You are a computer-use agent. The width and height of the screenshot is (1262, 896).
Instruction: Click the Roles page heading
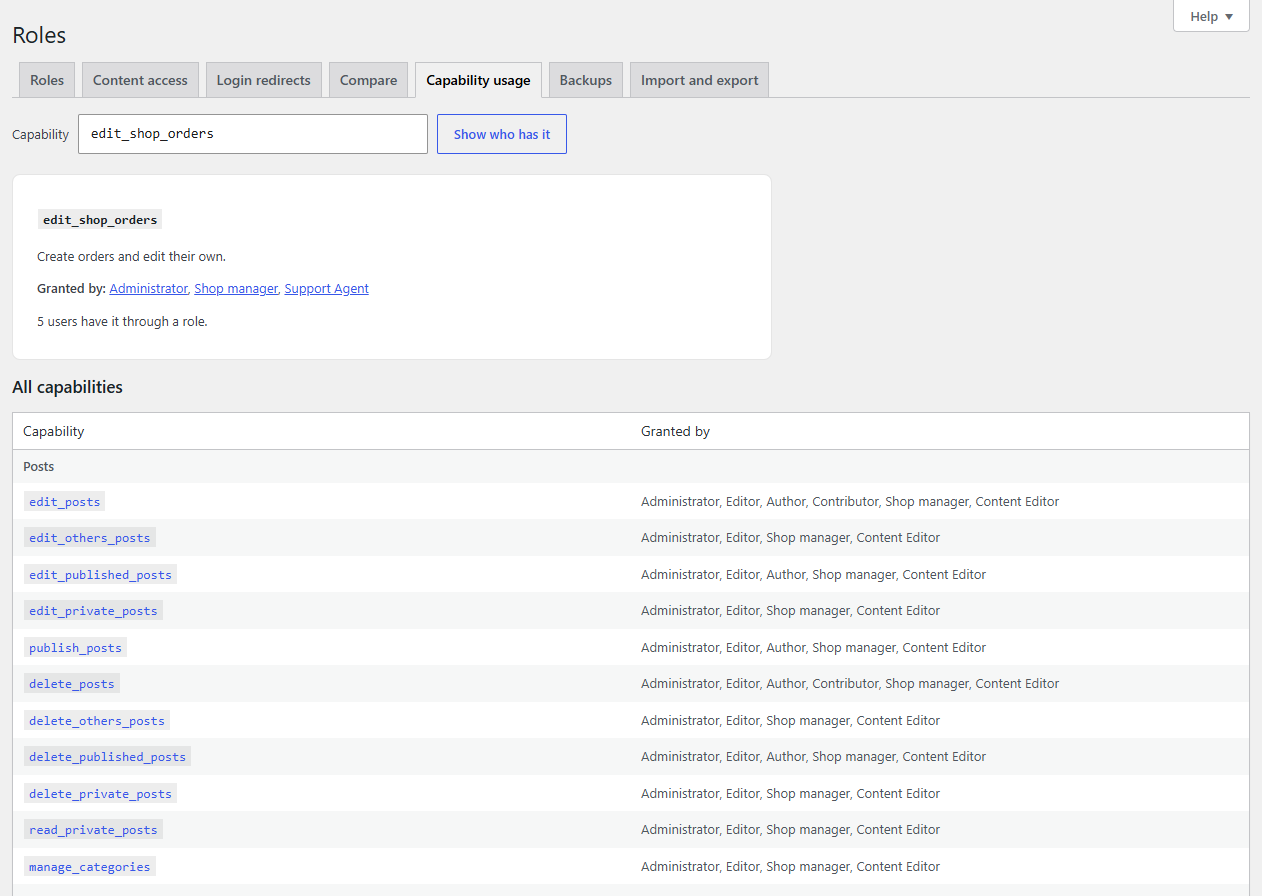click(x=39, y=35)
